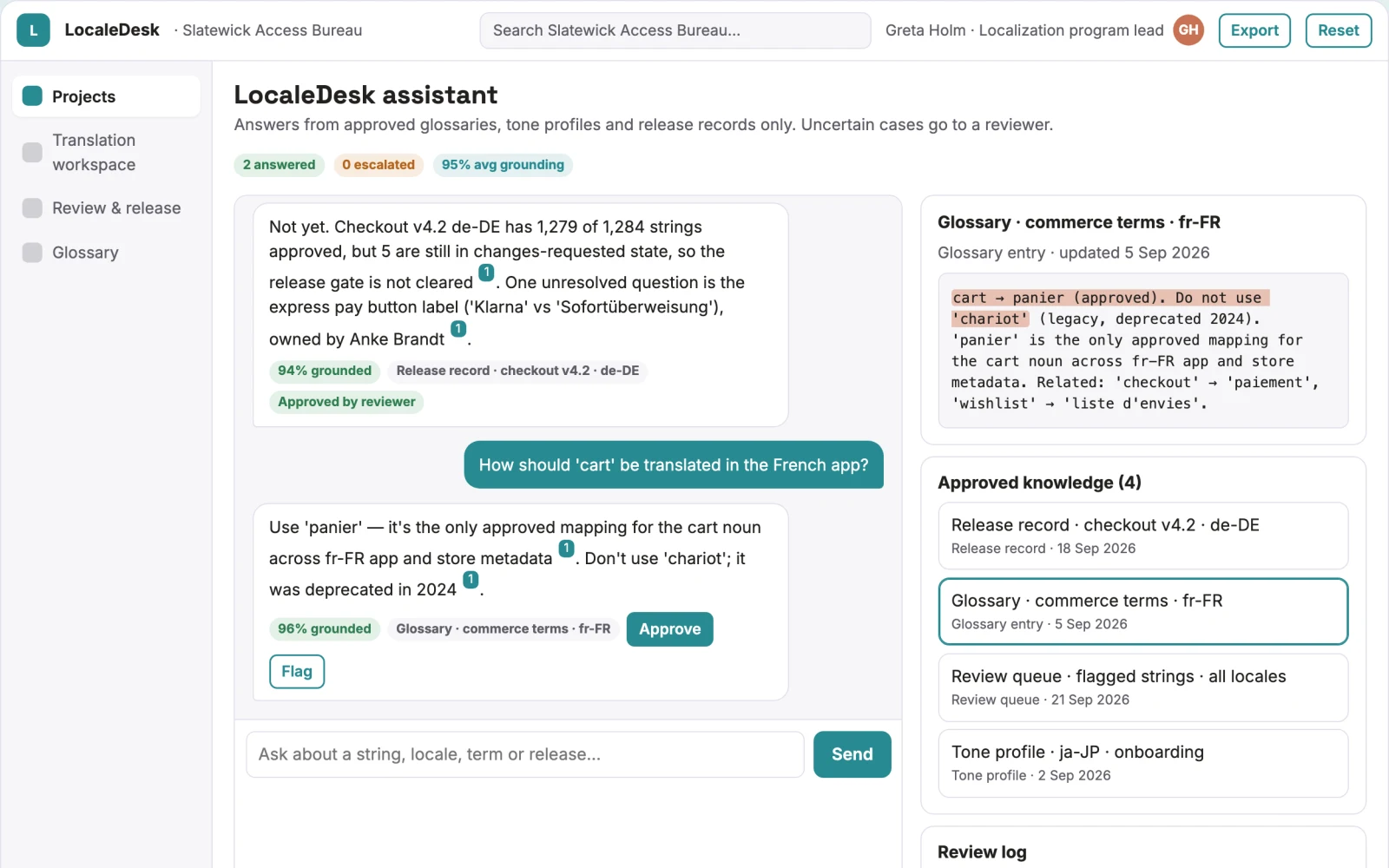This screenshot has width=1389, height=868.
Task: Open citation 1 after 'store metadata'
Action: click(566, 549)
